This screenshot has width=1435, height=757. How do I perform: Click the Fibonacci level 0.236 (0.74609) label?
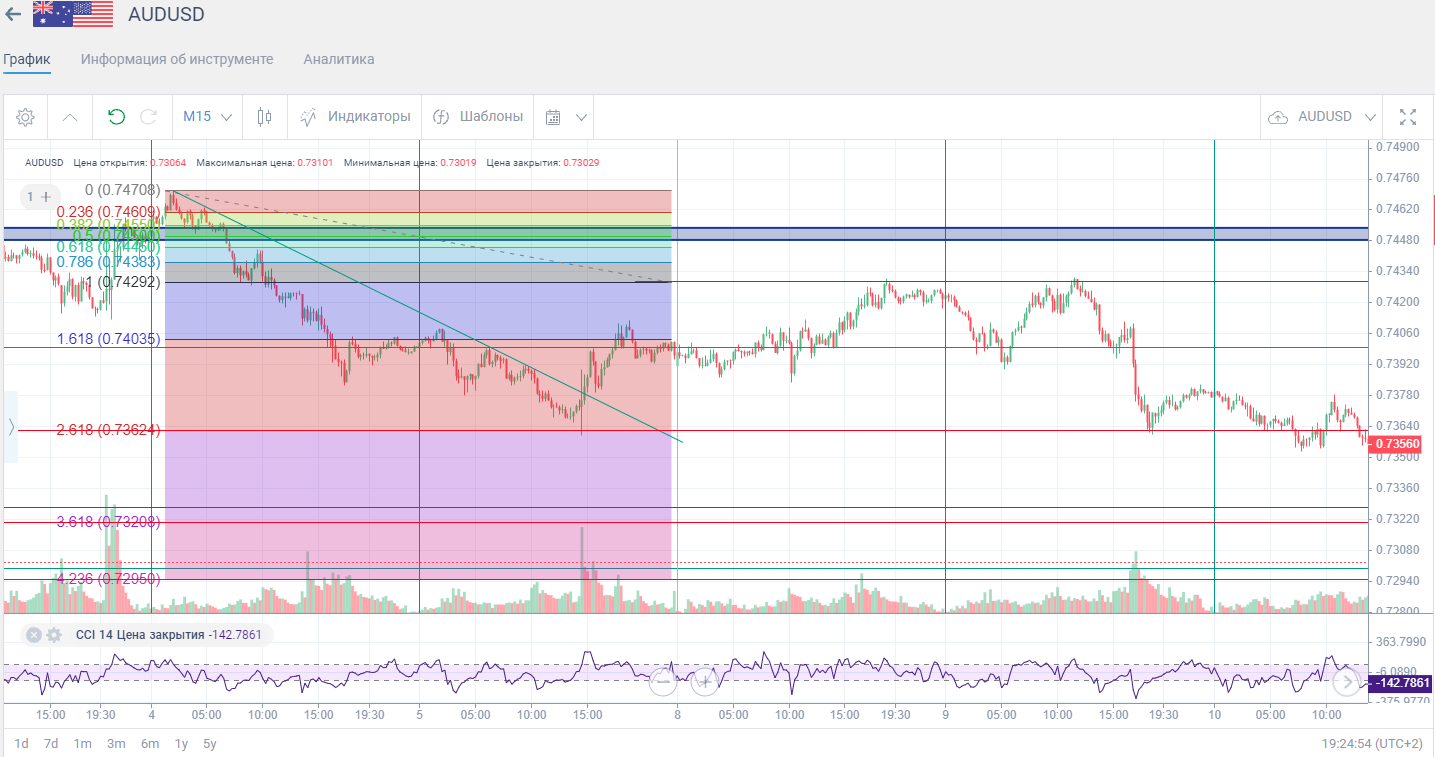[x=108, y=211]
